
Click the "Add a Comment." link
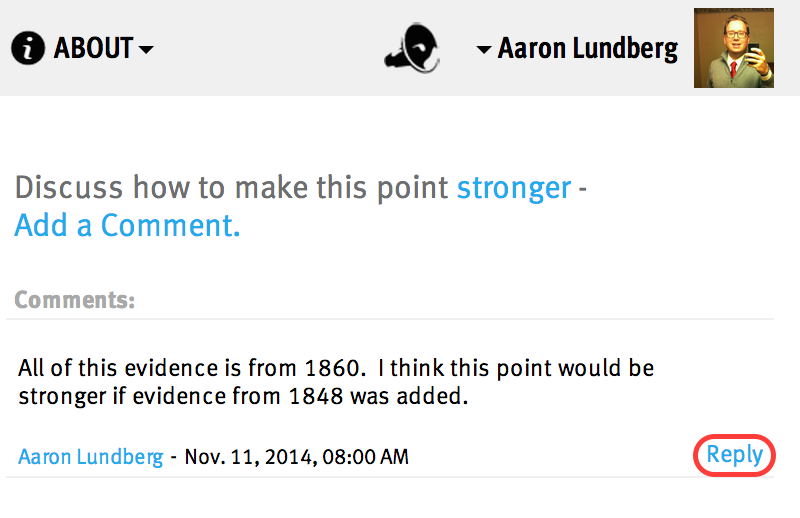point(127,225)
